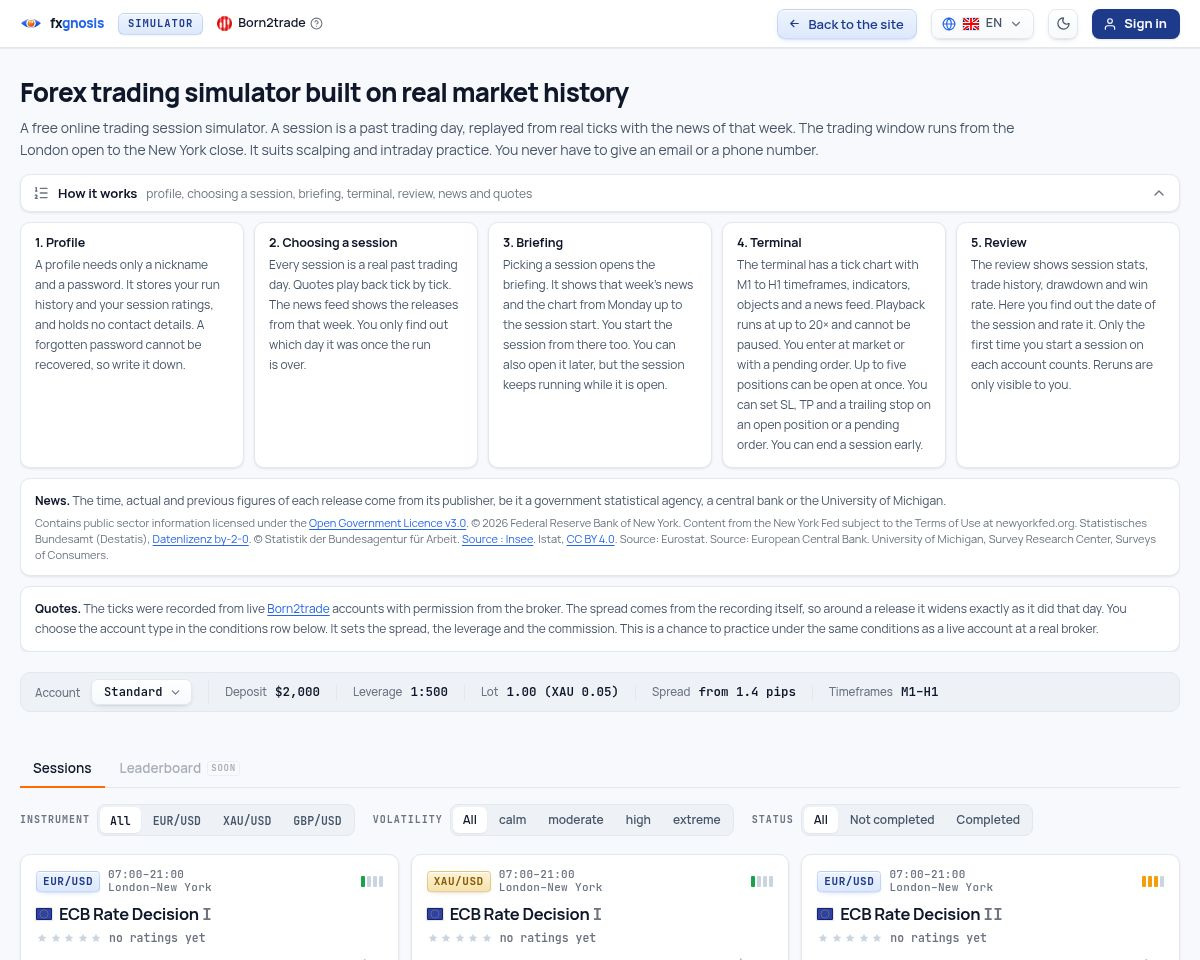The image size is (1200, 960).
Task: Click the 4. Terminal step heading
Action: tap(769, 242)
